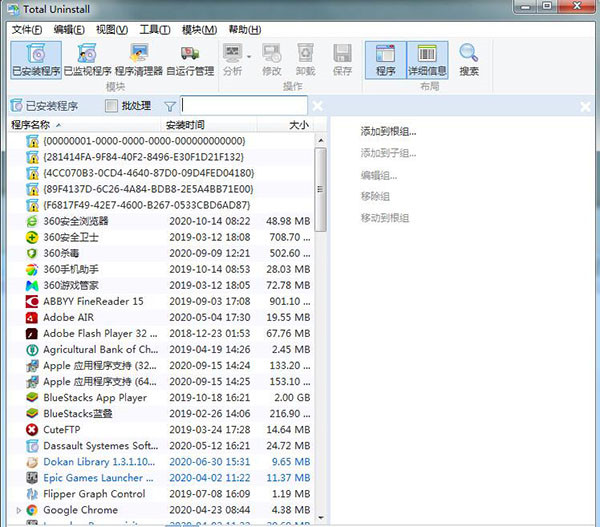Click the program list scrollbar thumb
Viewport: 600px width, 527px height.
pos(320,190)
